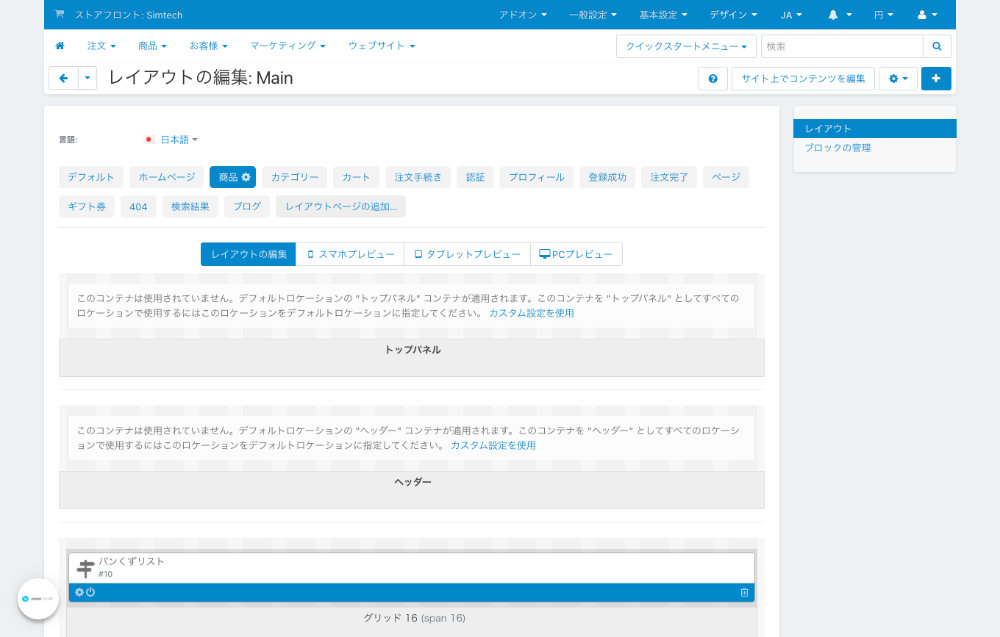
Task: Select the カテゴリー location tab
Action: tap(295, 177)
